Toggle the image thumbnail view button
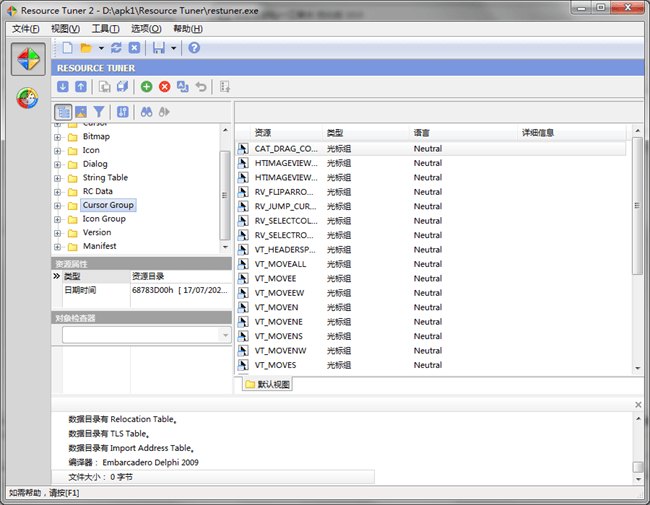Viewport: 650px width, 505px height. click(81, 112)
